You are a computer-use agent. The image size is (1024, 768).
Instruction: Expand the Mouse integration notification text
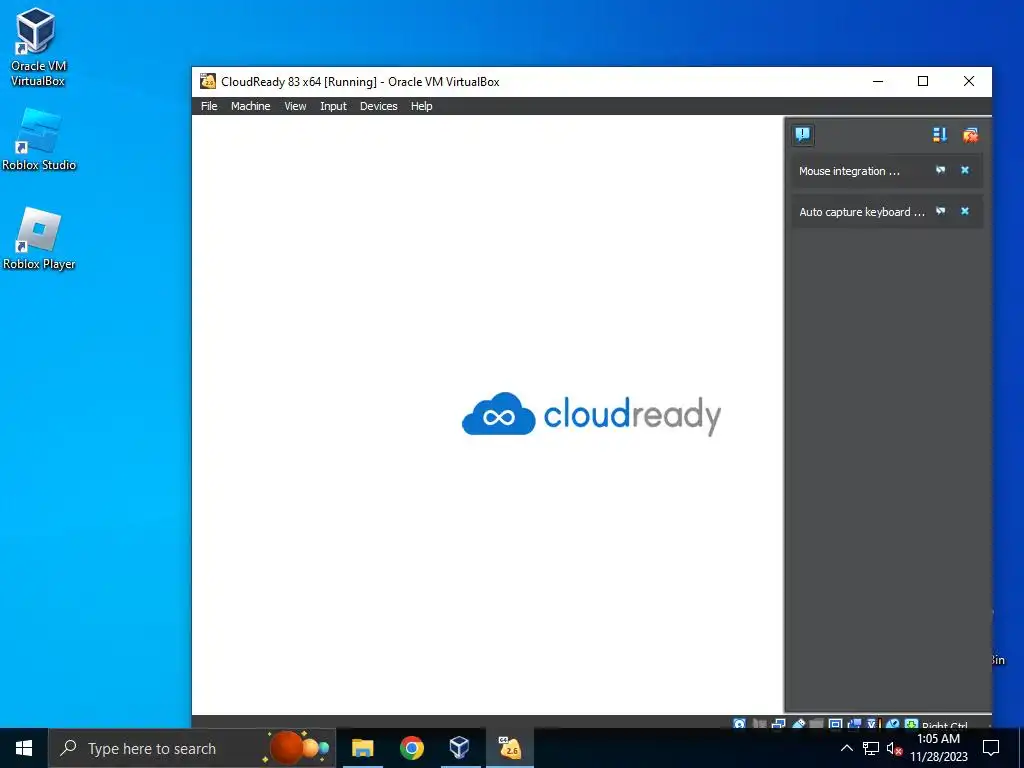(x=849, y=171)
